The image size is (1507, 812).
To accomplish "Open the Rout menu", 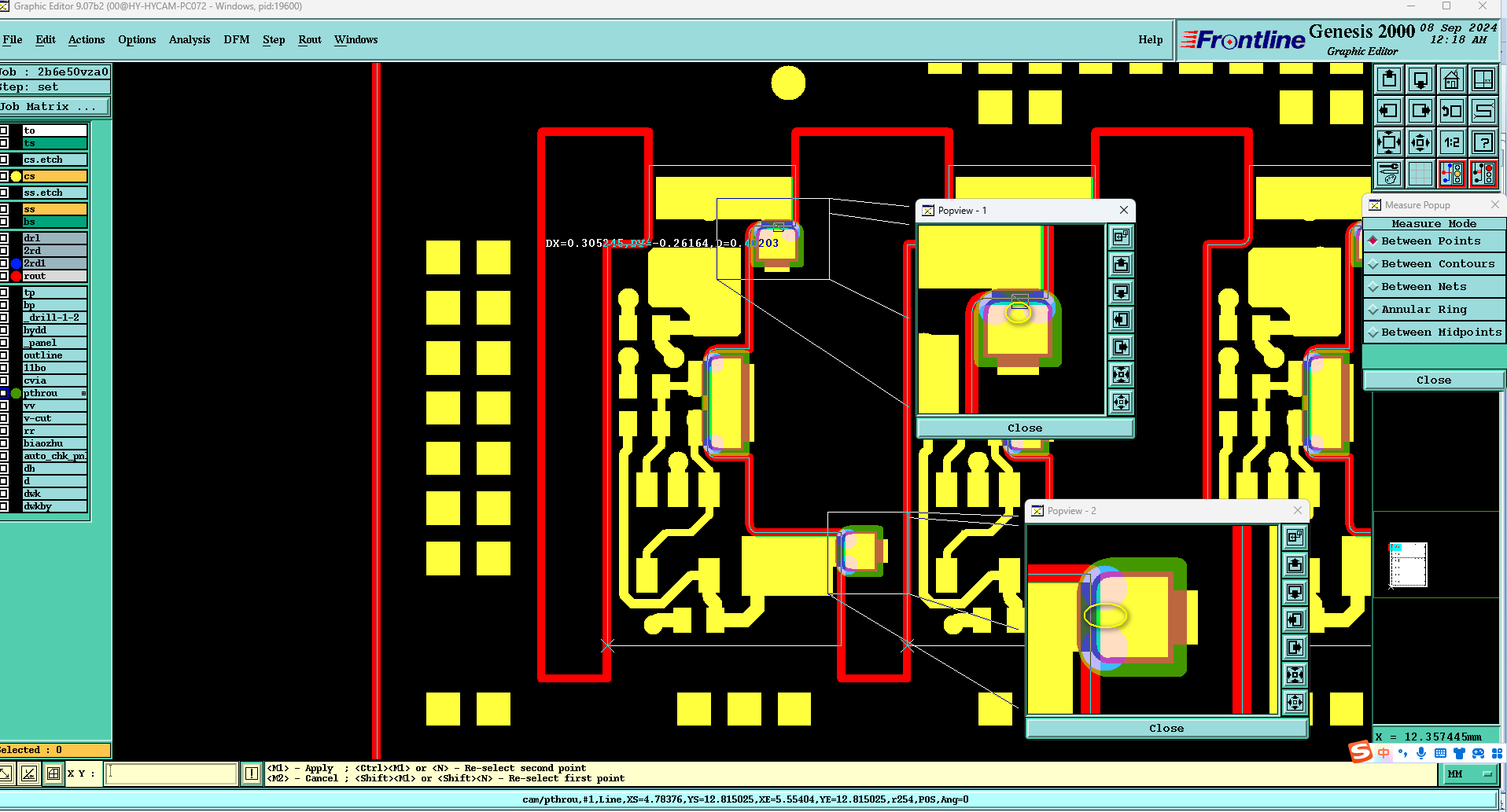I will [x=310, y=39].
